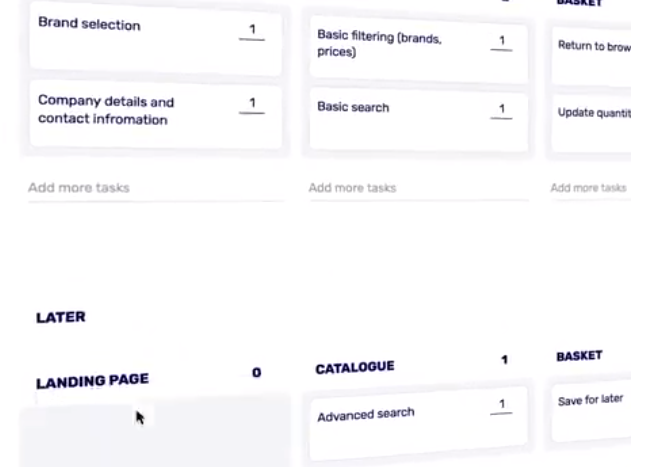Edit the Company details estimate value
Viewport: 652px width, 467px height.
pos(252,104)
